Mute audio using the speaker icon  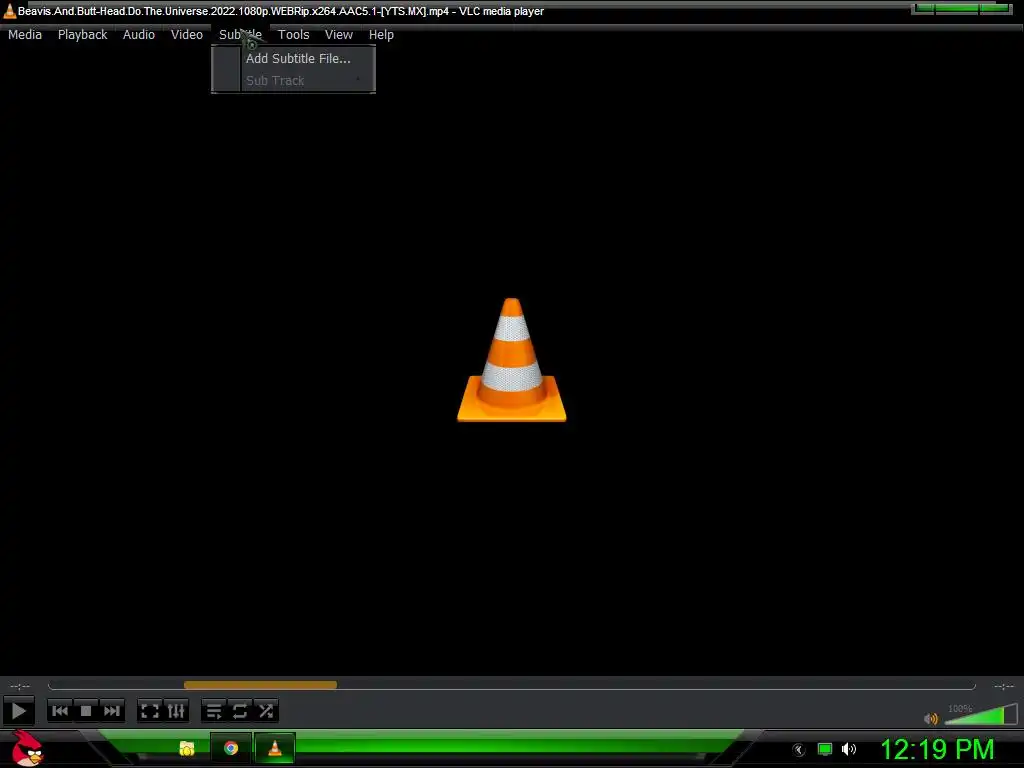(x=931, y=718)
